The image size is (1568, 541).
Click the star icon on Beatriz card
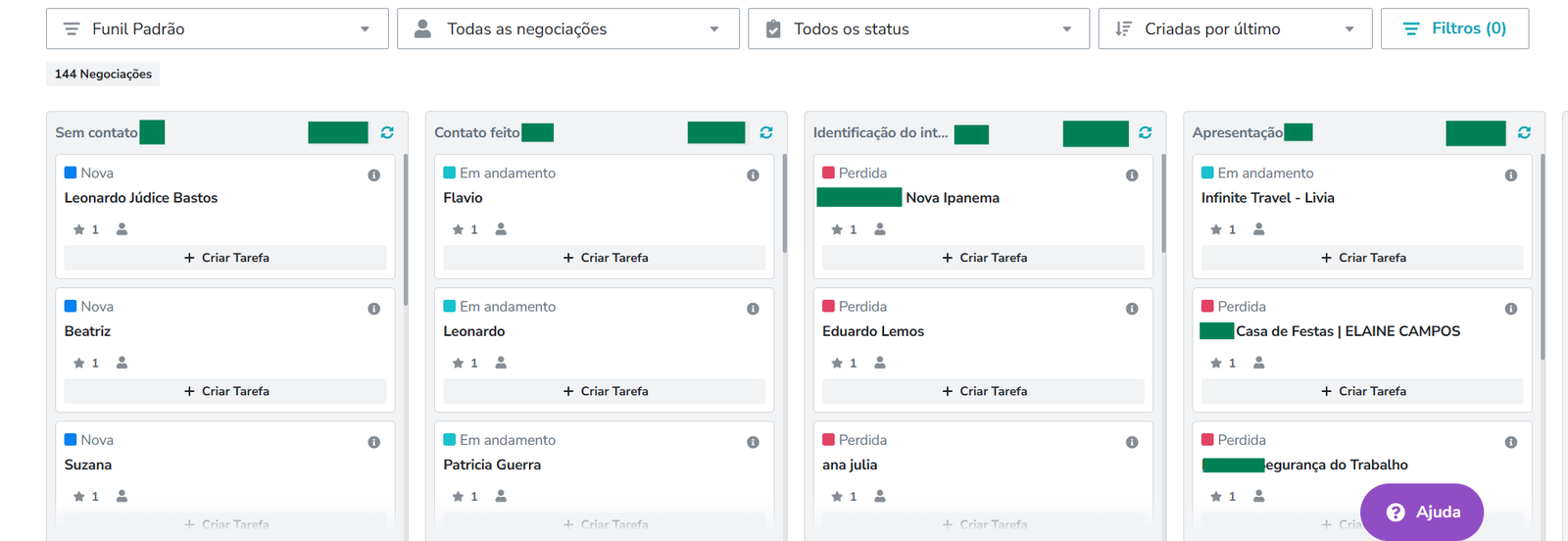tap(78, 363)
